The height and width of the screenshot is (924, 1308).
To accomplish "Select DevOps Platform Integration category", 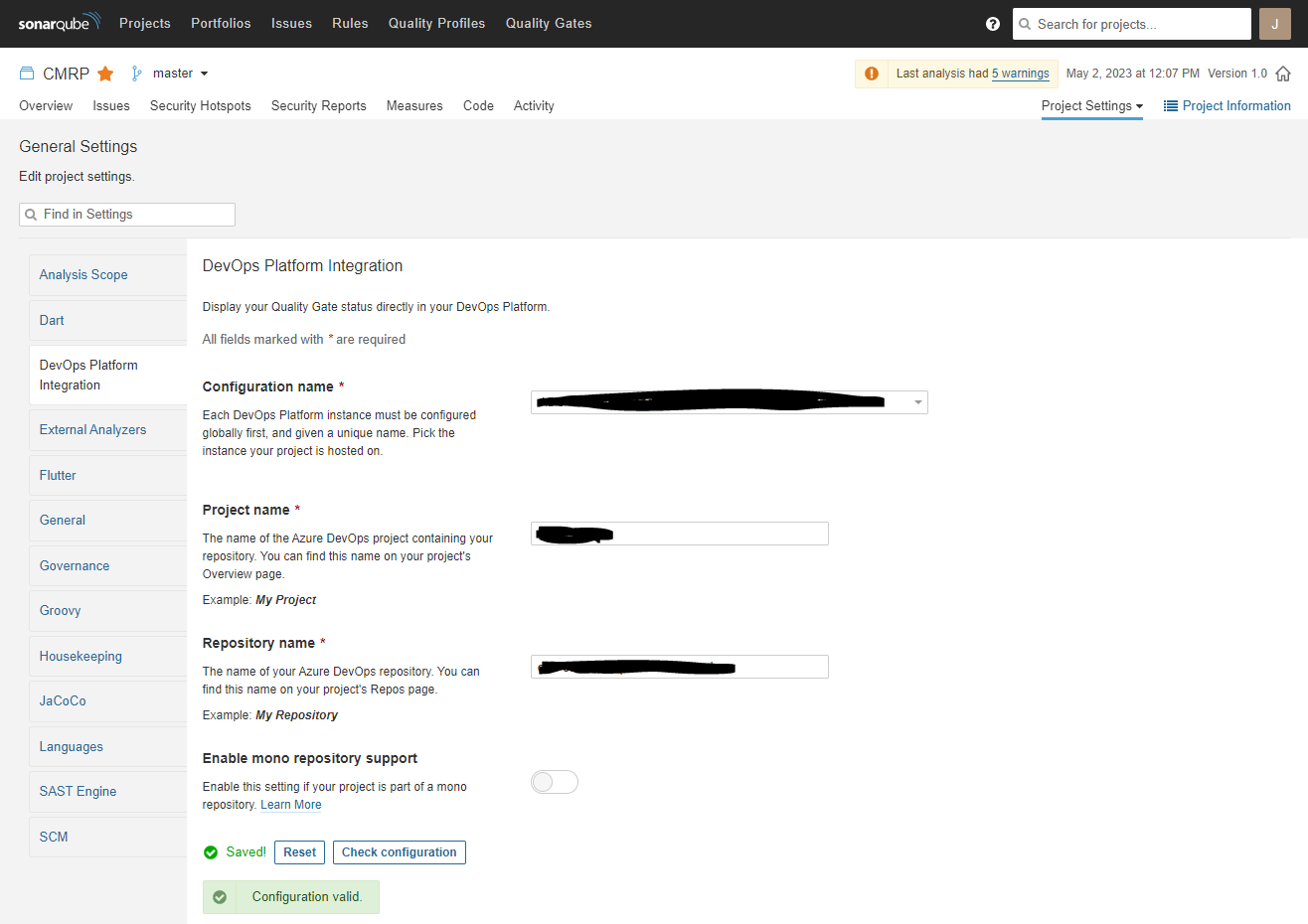I will pyautogui.click(x=107, y=375).
